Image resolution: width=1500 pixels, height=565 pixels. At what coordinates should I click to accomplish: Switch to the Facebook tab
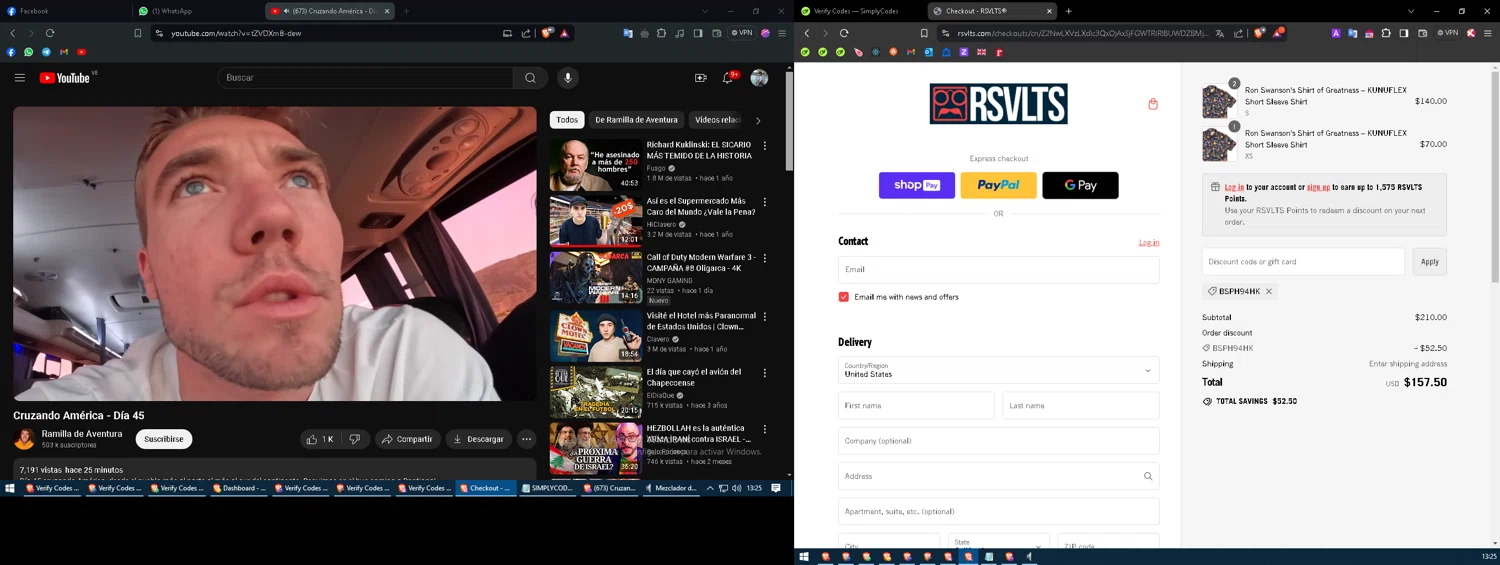66,11
